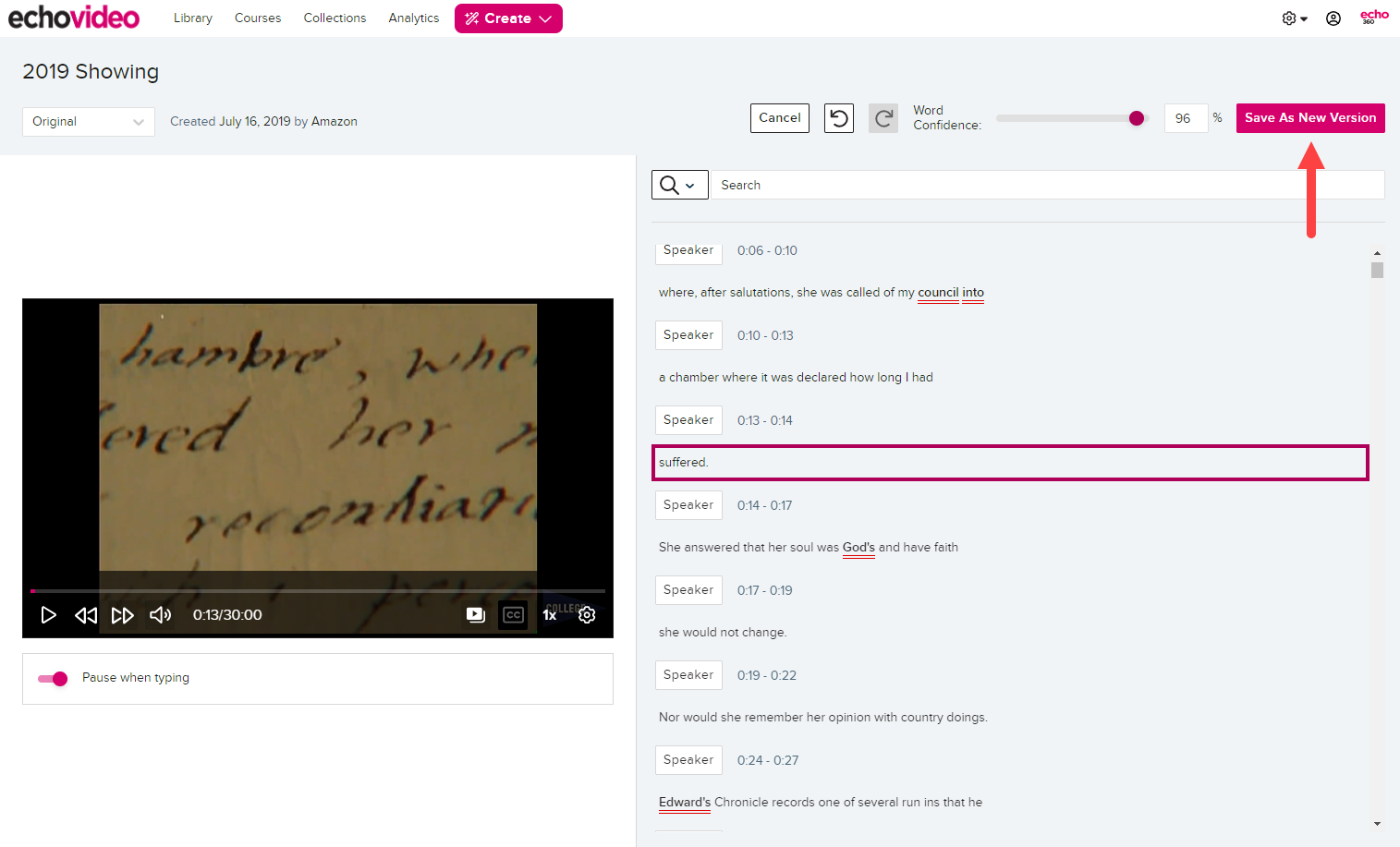Click the transcript search field

[x=1017, y=184]
